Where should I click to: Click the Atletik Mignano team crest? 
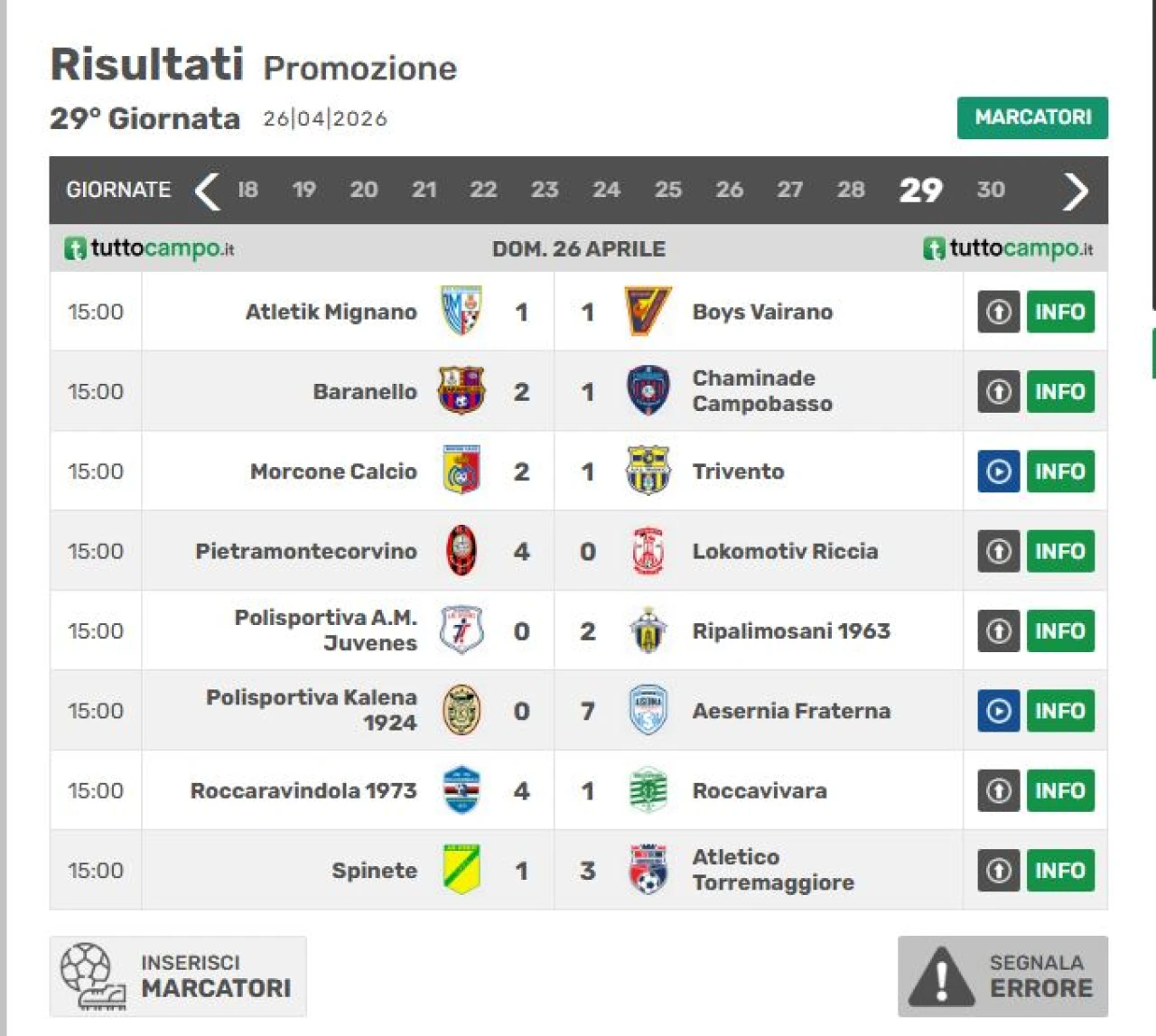point(461,312)
